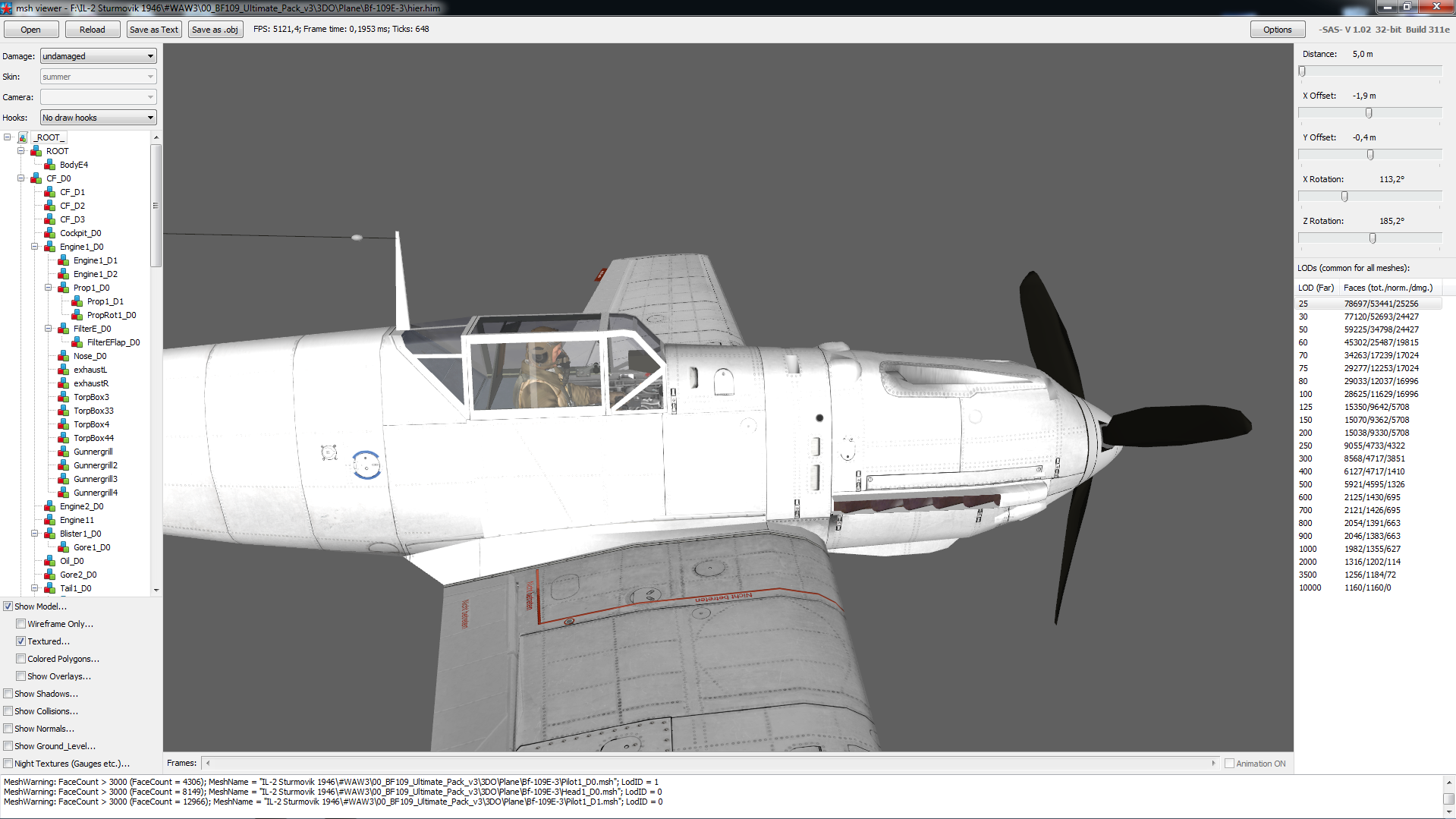This screenshot has width=1456, height=819.
Task: Turn on Show Shadows
Action: (x=8, y=694)
